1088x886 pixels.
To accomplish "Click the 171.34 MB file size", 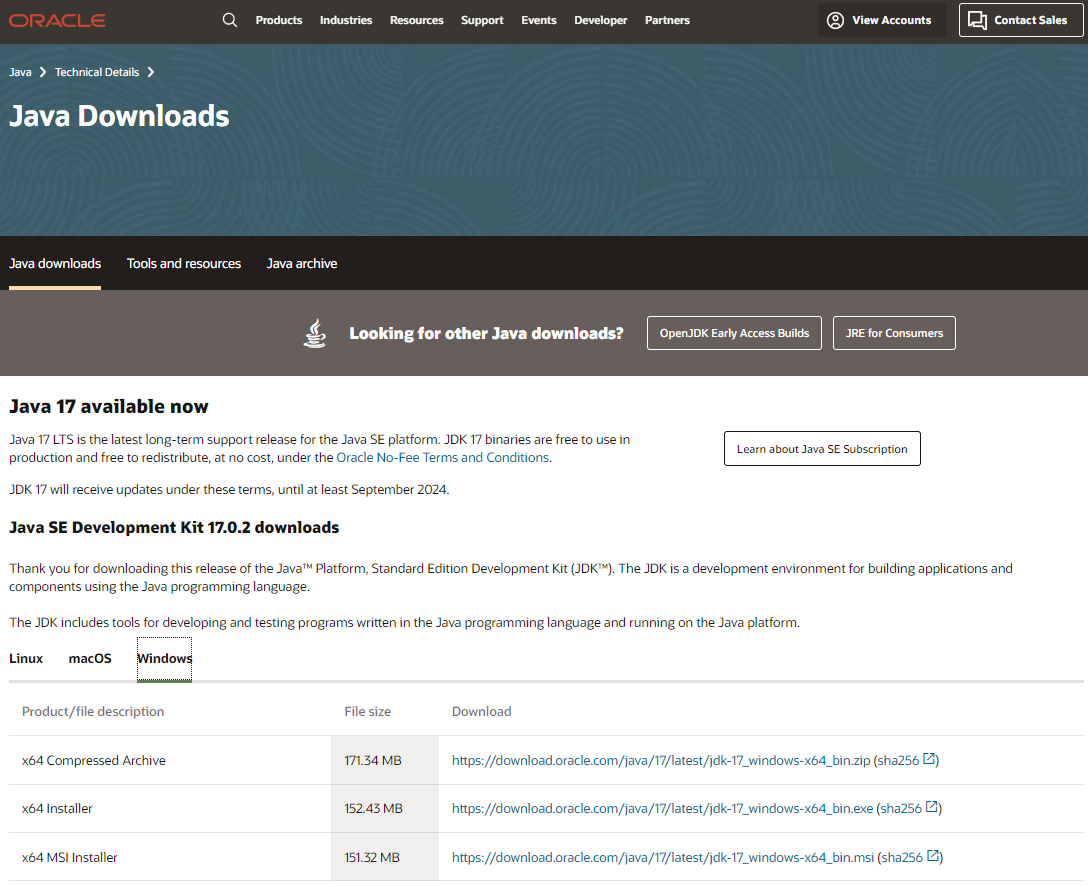I will pos(373,760).
